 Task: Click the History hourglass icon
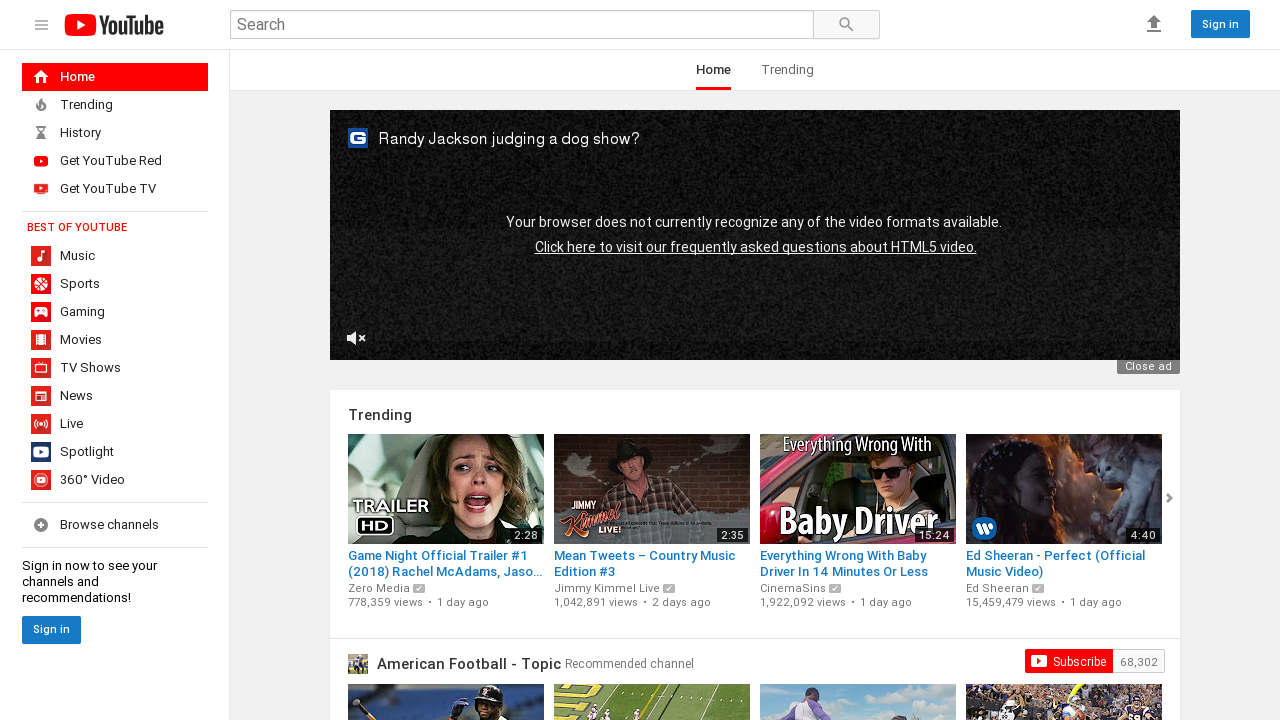click(x=41, y=133)
